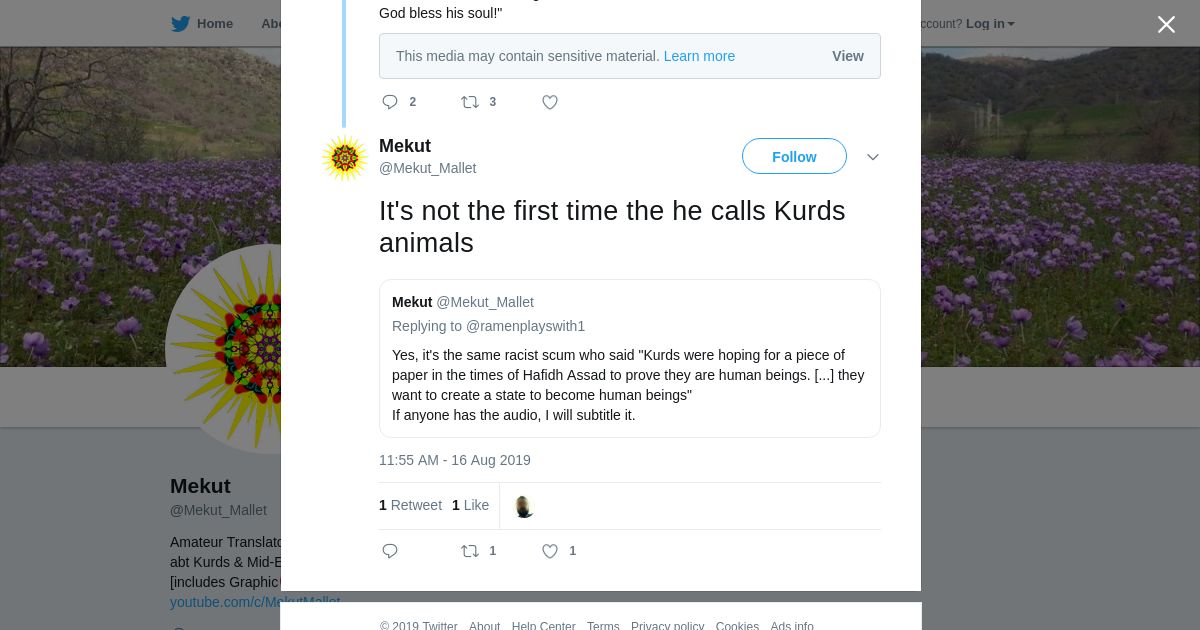Open Mekut's YouTube channel link
The image size is (1200, 630).
[224, 602]
